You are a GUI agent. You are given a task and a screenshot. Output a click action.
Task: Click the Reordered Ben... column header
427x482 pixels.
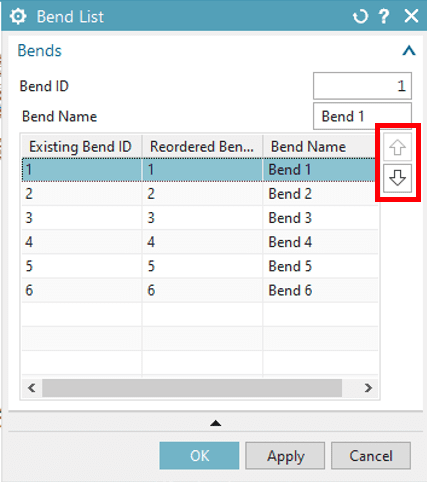tap(203, 147)
